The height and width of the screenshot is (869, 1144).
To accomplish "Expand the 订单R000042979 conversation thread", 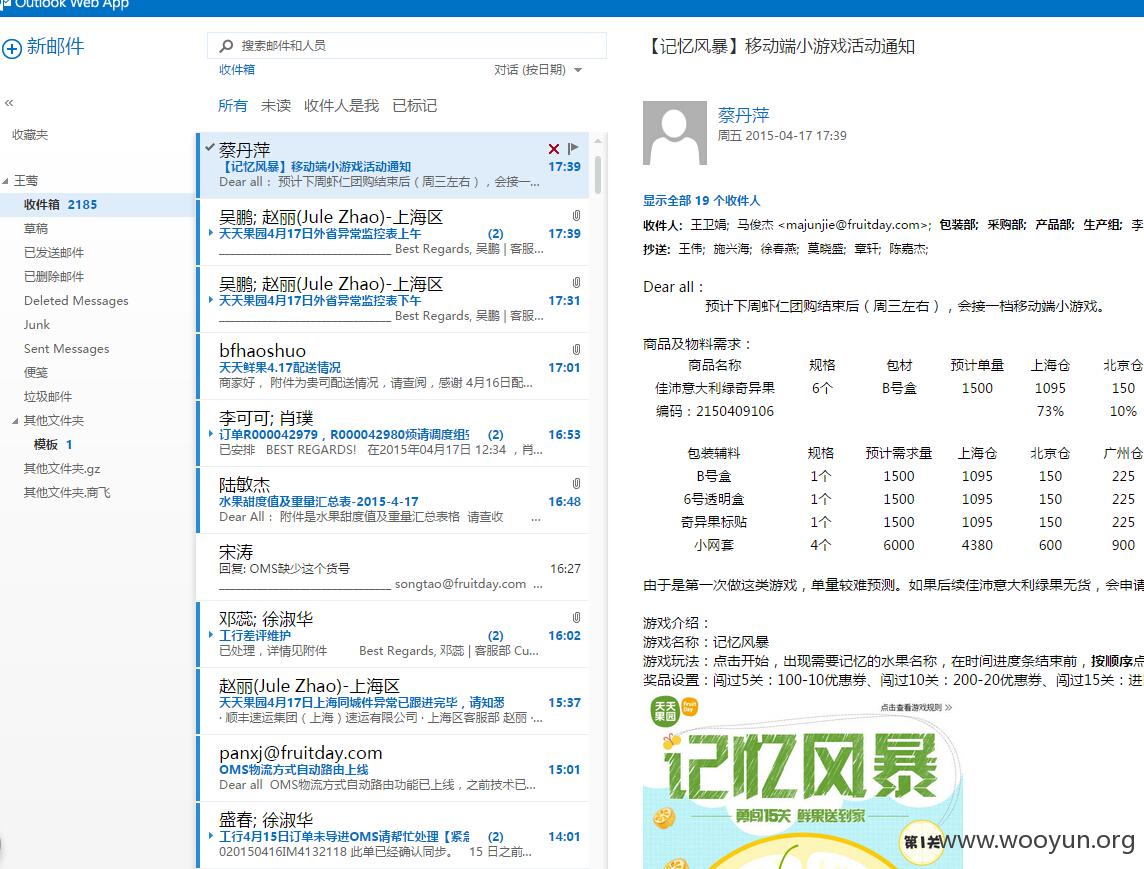I will (211, 434).
